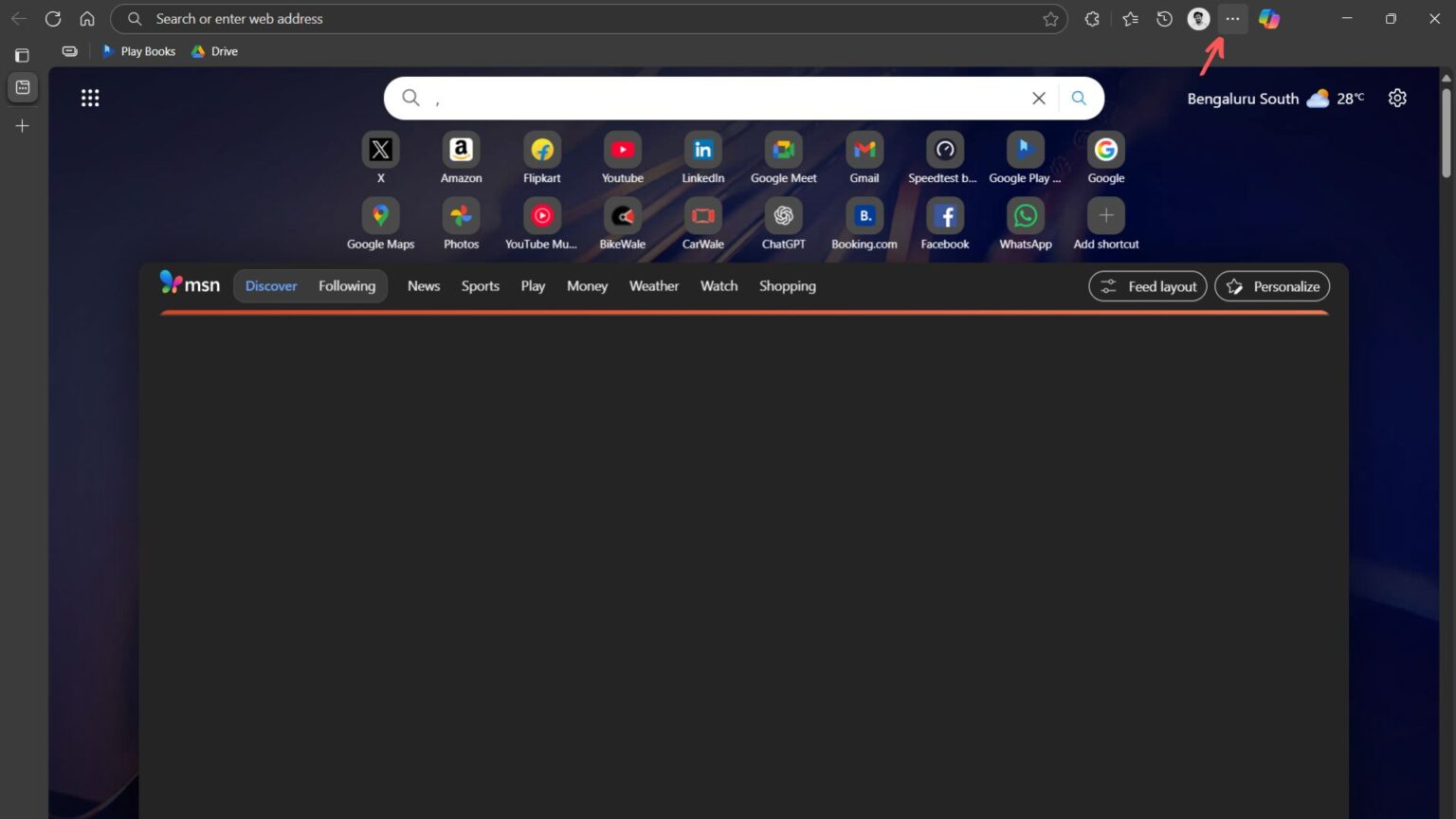Open the Favorites list icon
Image resolution: width=1456 pixels, height=819 pixels.
click(1130, 19)
